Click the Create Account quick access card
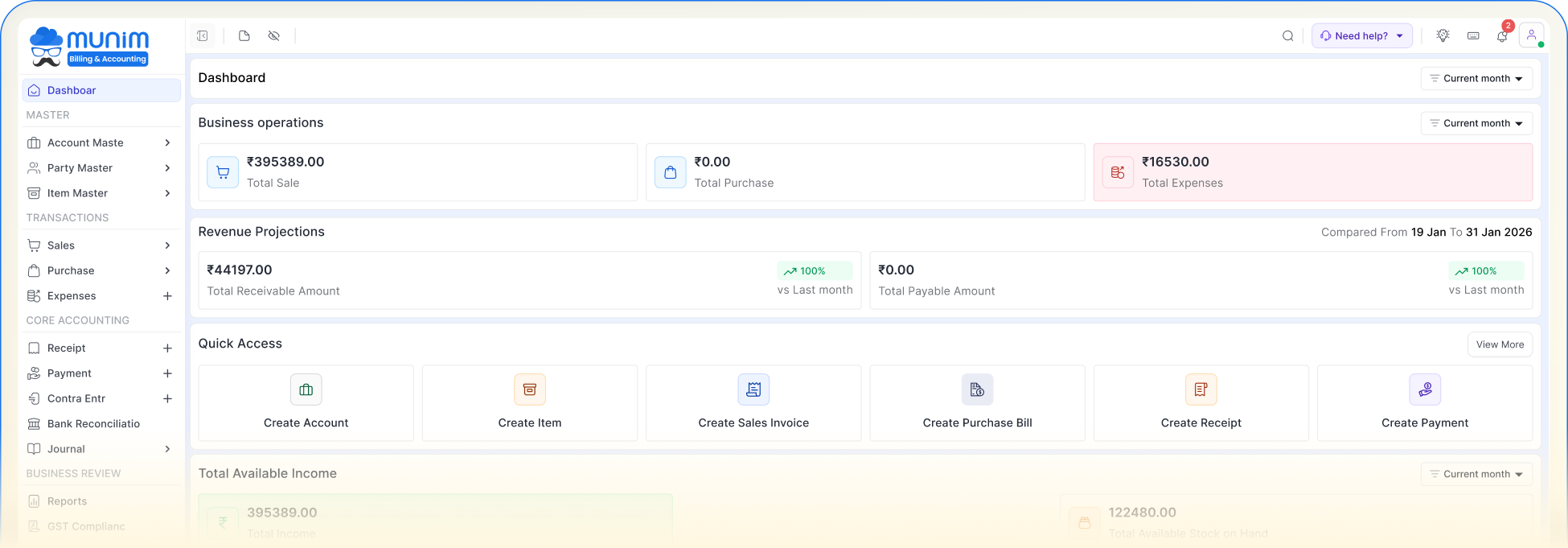The width and height of the screenshot is (1568, 548). coord(306,404)
